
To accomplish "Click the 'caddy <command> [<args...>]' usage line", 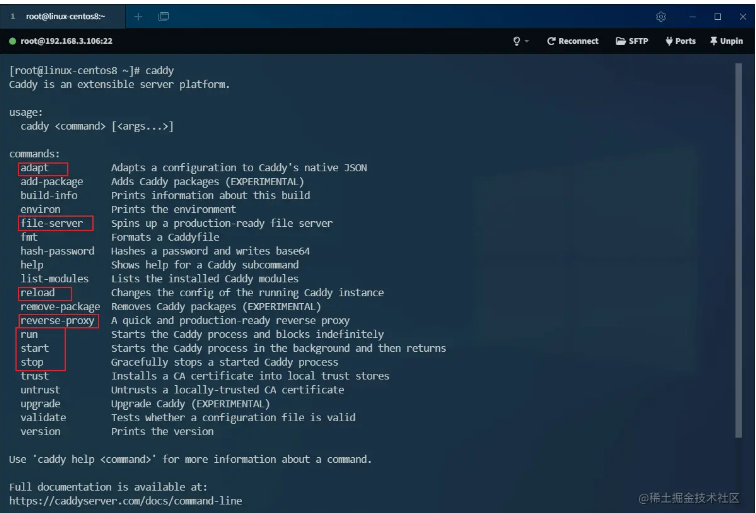I will coord(97,126).
